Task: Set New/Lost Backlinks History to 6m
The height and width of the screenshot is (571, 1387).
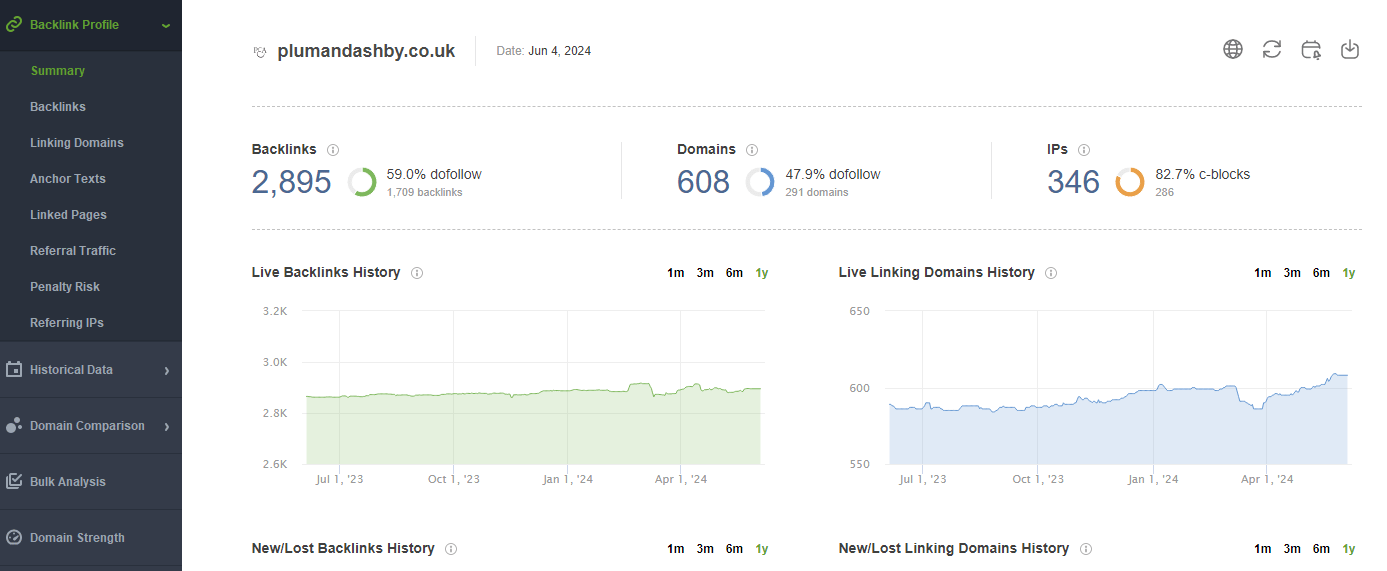Action: click(x=734, y=549)
